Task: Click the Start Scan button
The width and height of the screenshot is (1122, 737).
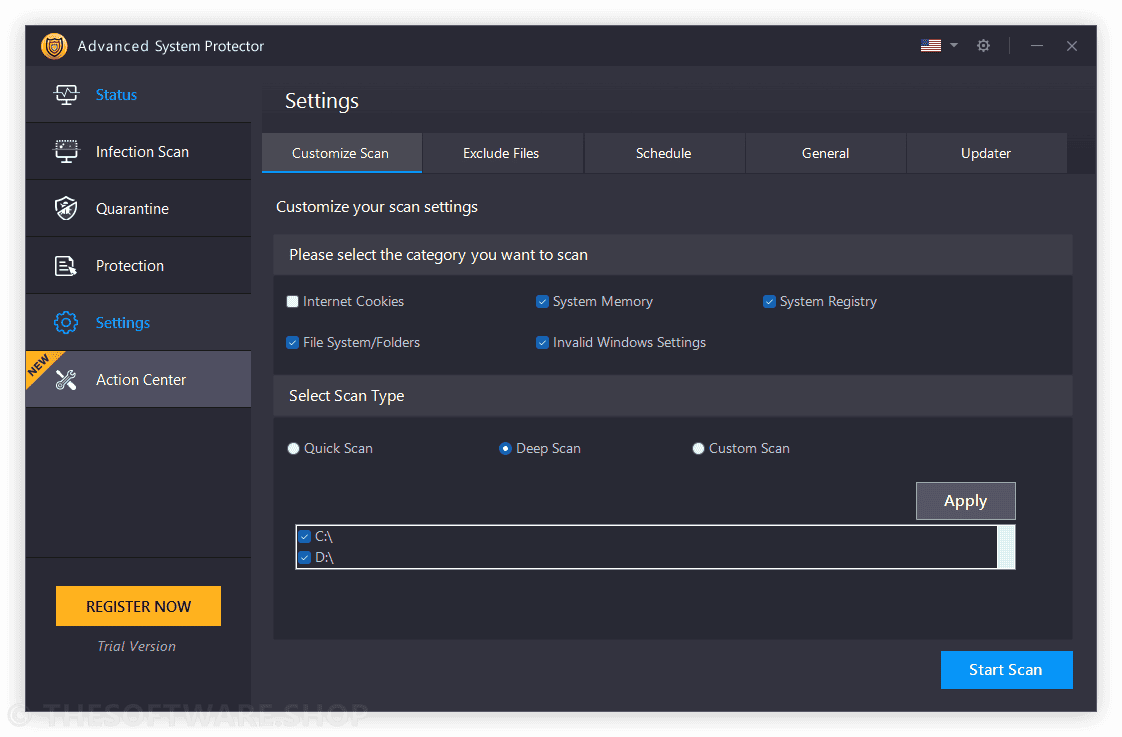Action: coord(1006,670)
